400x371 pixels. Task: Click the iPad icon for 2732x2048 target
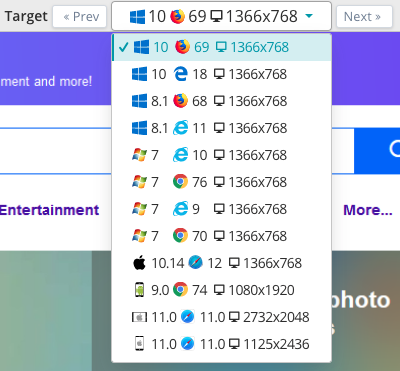[139, 317]
